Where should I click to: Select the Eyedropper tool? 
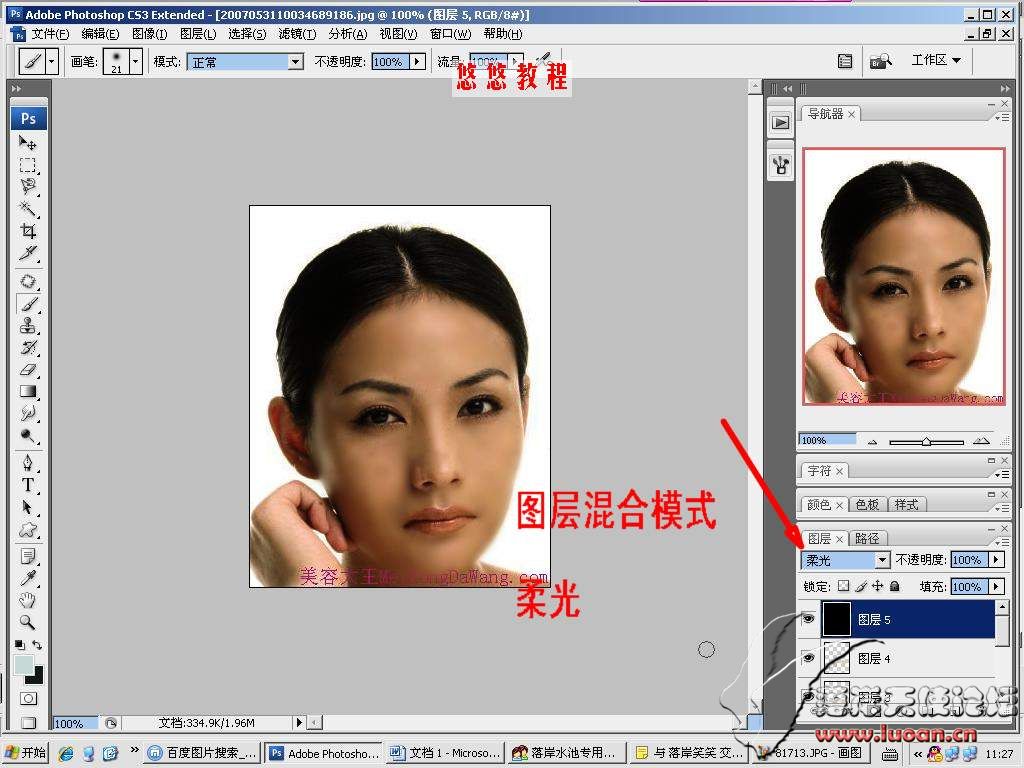point(27,578)
